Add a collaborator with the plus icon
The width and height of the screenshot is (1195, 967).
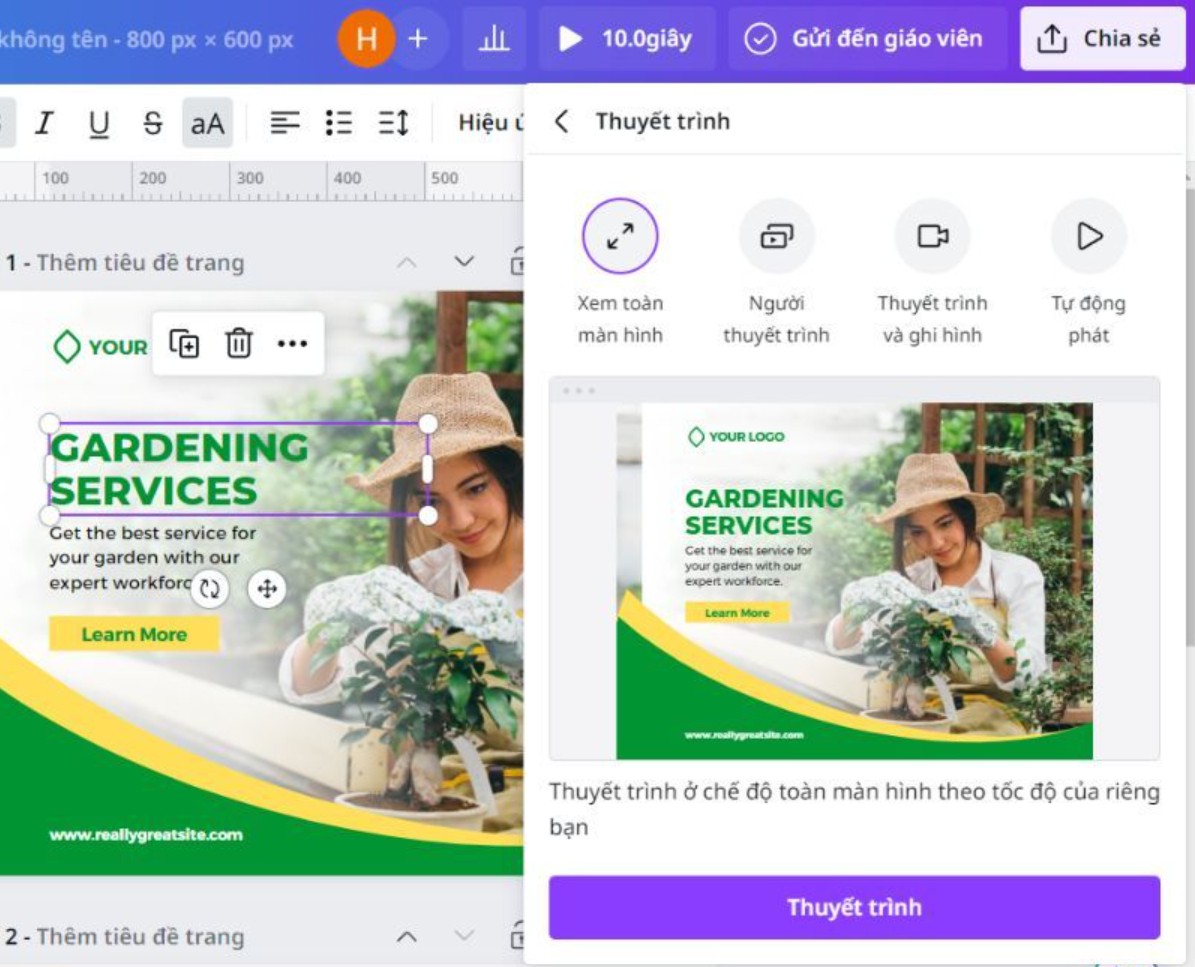(416, 38)
